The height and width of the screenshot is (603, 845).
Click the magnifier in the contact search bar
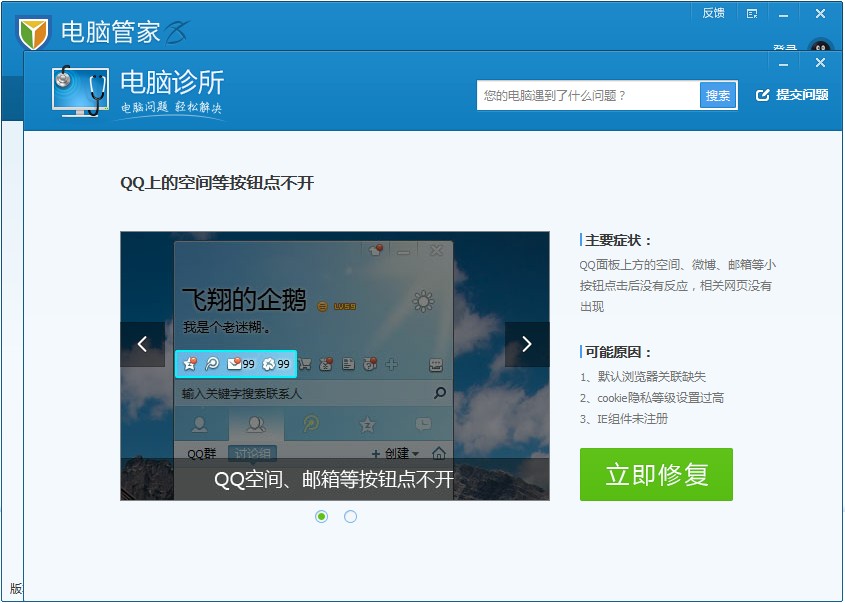[x=438, y=391]
